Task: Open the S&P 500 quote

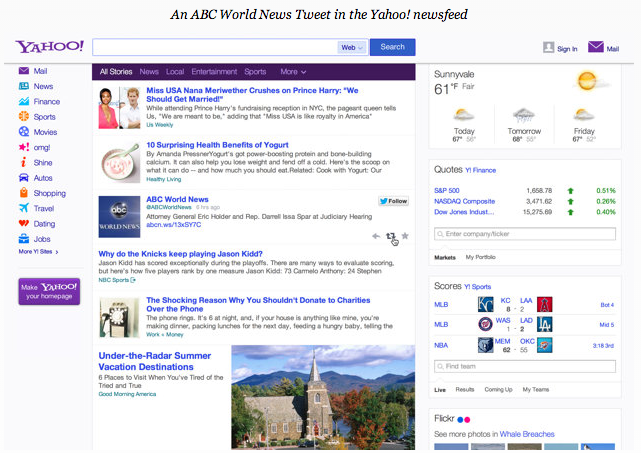Action: point(447,191)
